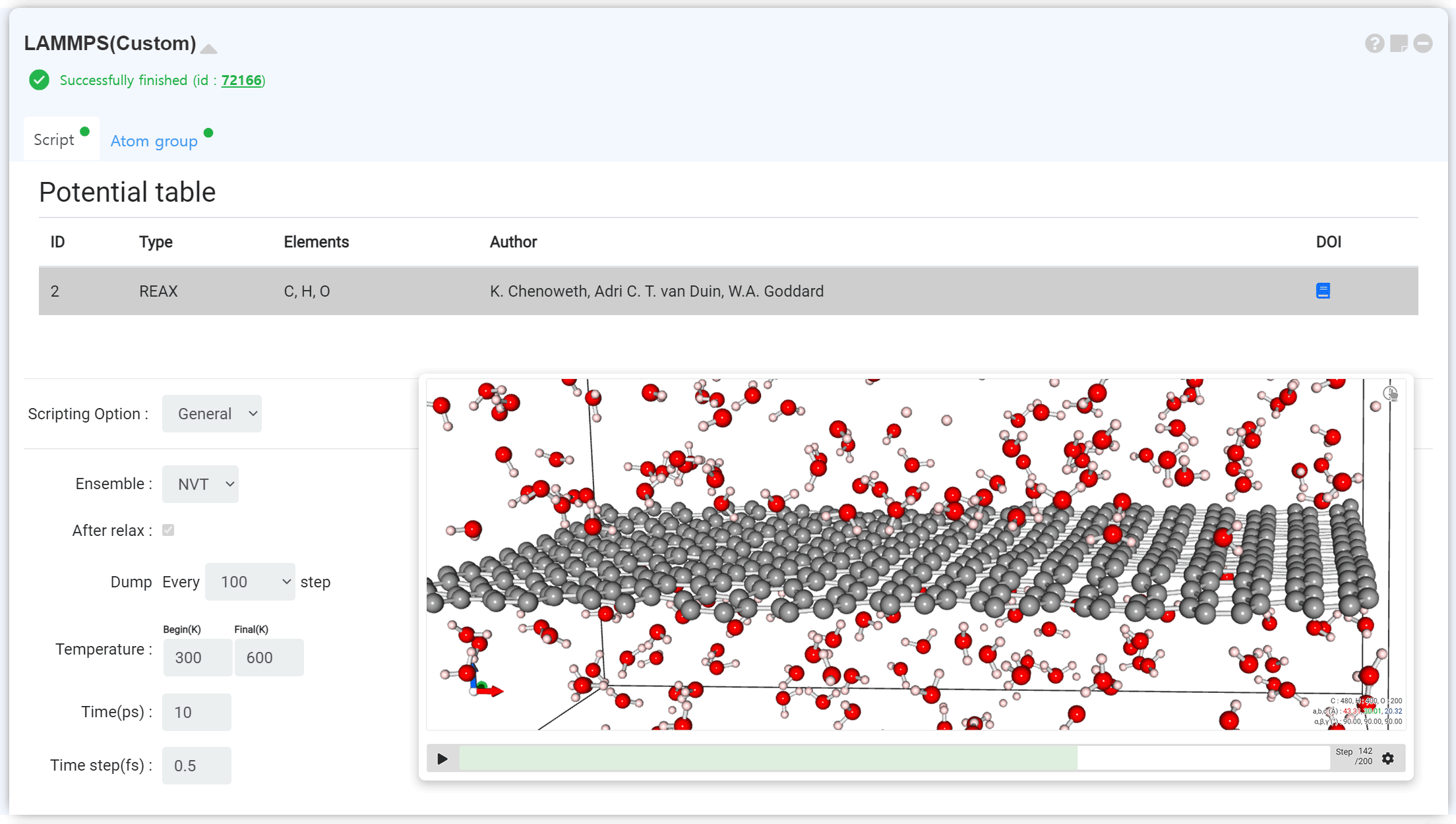Open job id 72166 link
This screenshot has width=1456, height=824.
[241, 80]
